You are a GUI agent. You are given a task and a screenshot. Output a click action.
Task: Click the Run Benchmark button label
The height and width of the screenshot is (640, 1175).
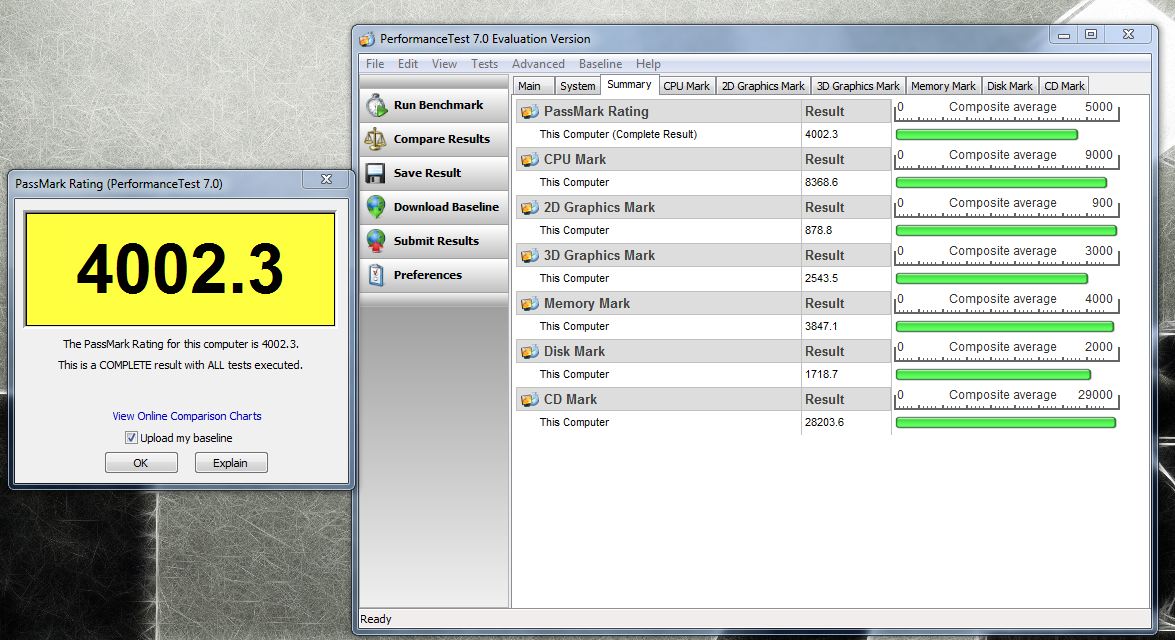pos(438,105)
